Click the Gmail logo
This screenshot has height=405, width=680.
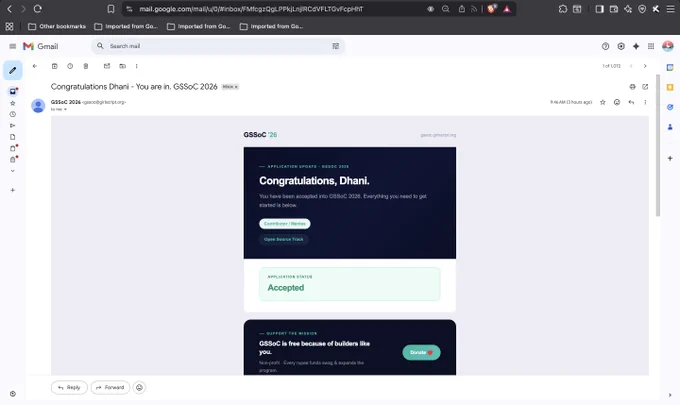point(40,46)
